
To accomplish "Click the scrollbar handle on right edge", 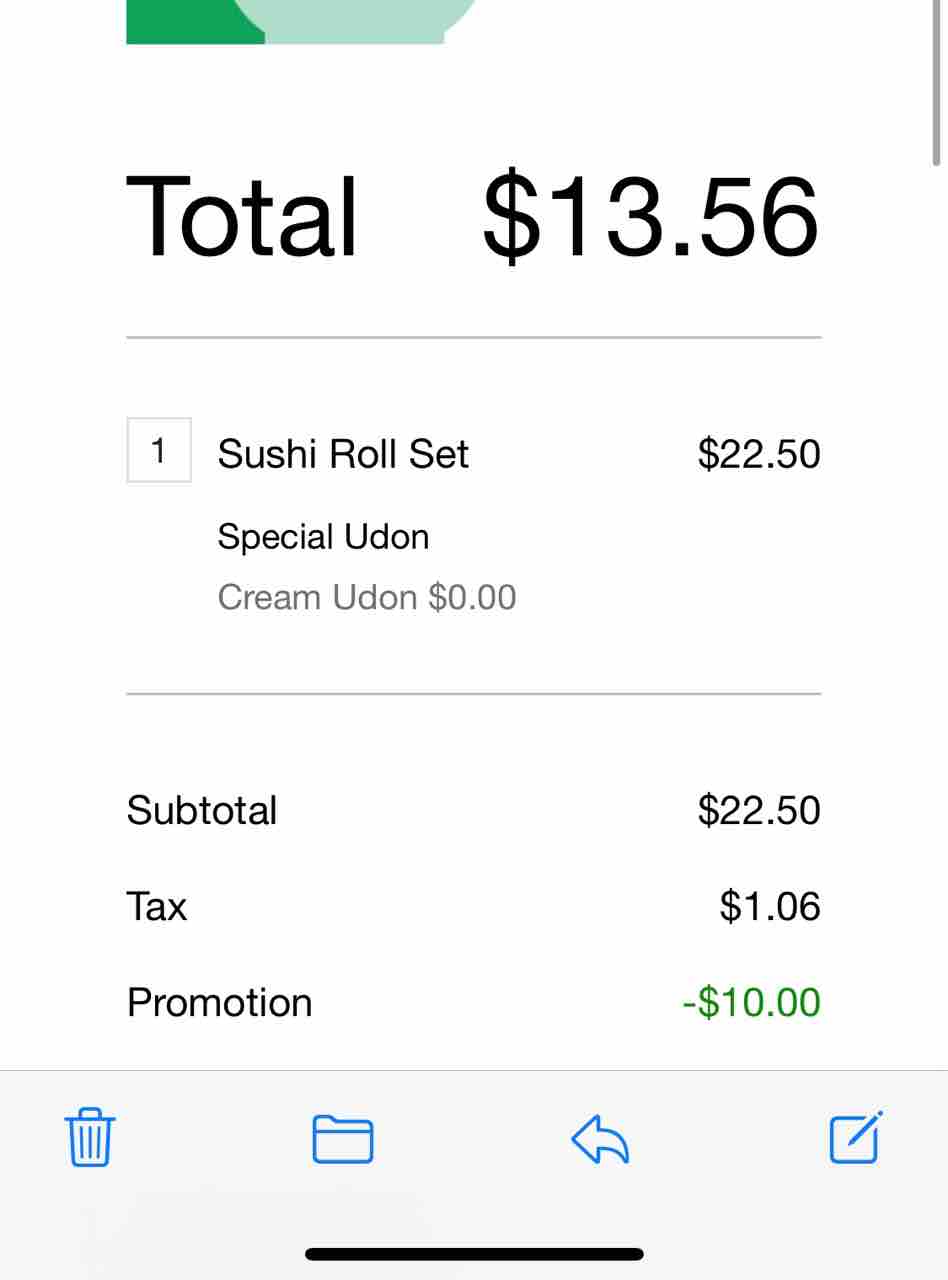I will (x=937, y=80).
